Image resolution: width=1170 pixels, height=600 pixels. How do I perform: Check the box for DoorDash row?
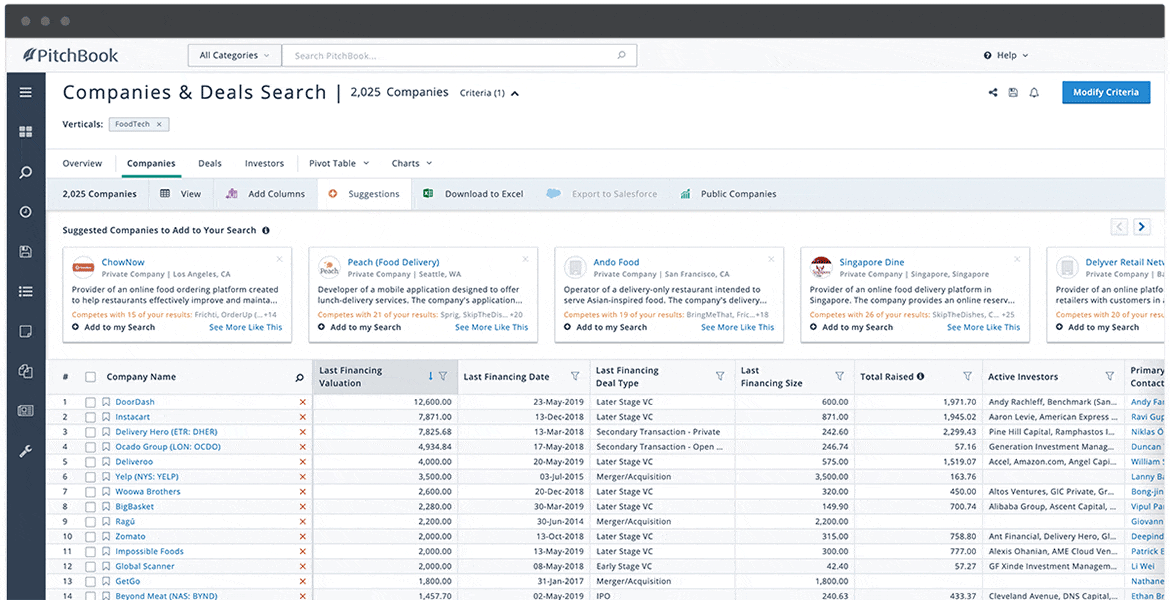click(x=91, y=402)
